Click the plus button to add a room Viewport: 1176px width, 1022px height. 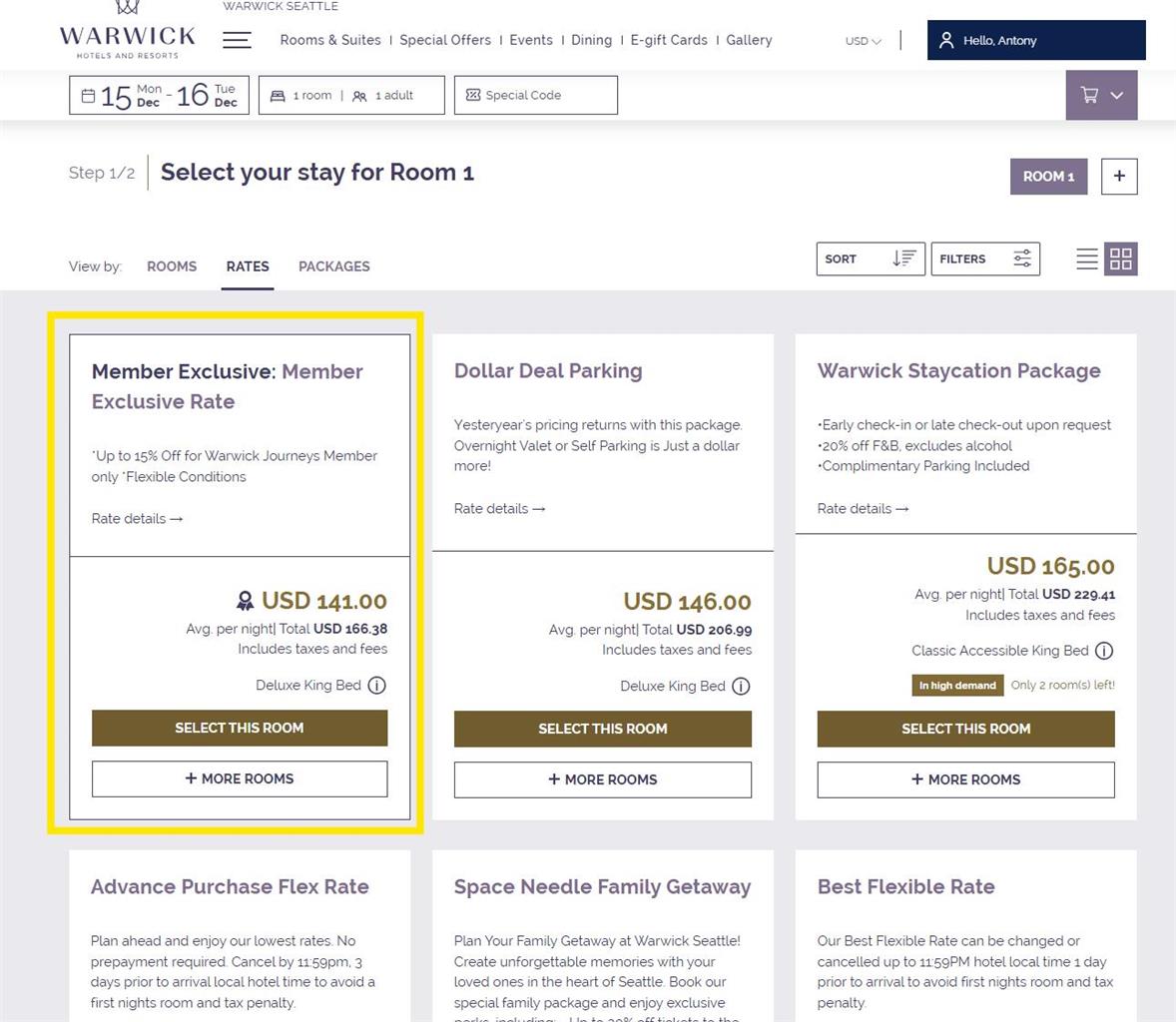click(1119, 177)
